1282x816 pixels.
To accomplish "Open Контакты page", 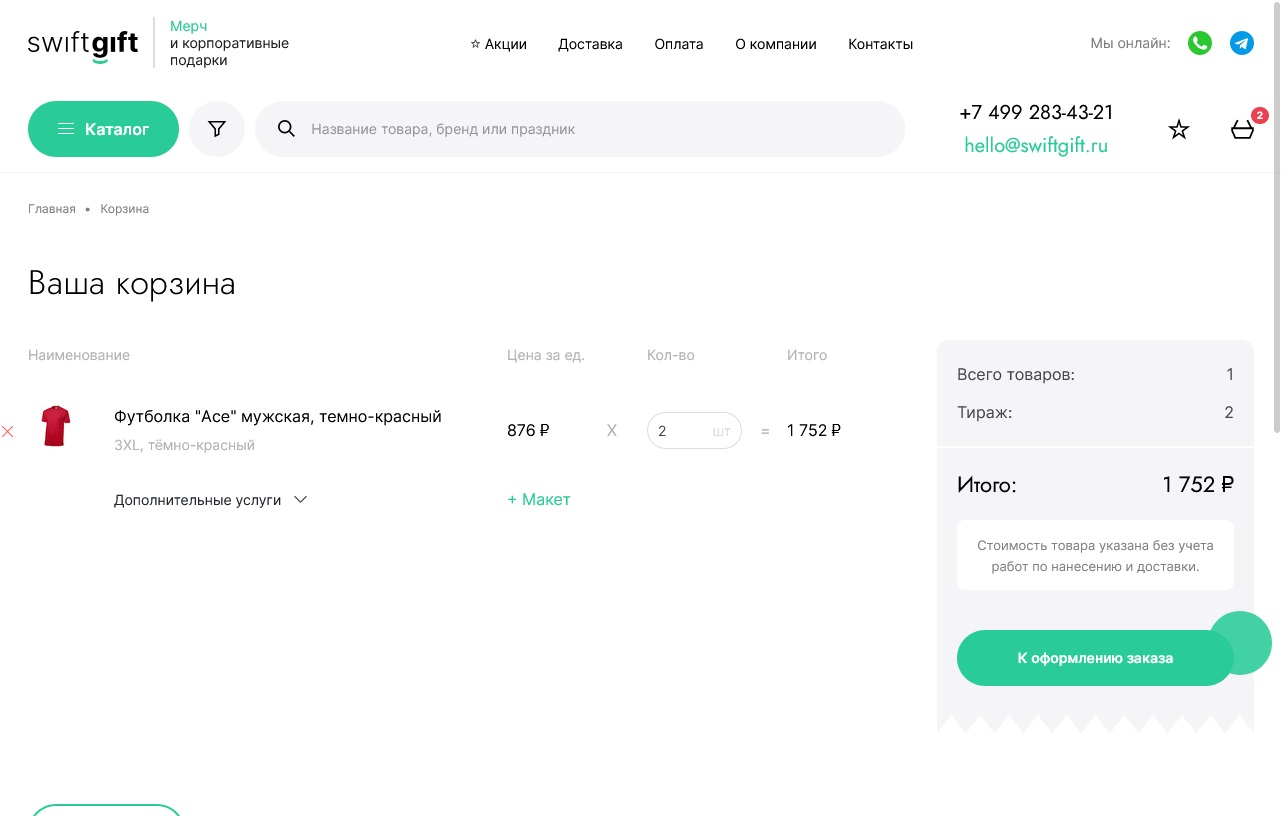I will click(880, 44).
